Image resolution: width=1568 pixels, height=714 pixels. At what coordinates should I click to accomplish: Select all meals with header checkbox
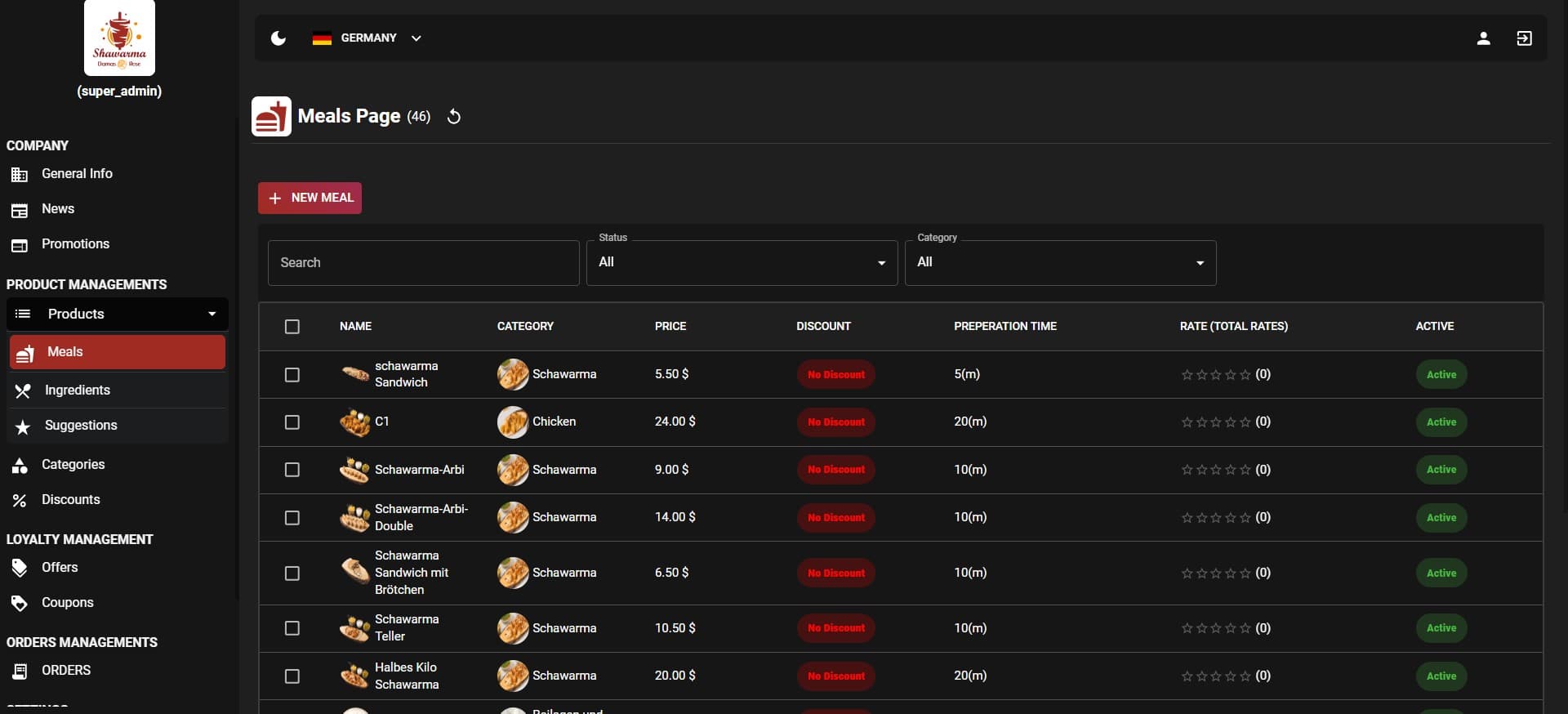292,327
